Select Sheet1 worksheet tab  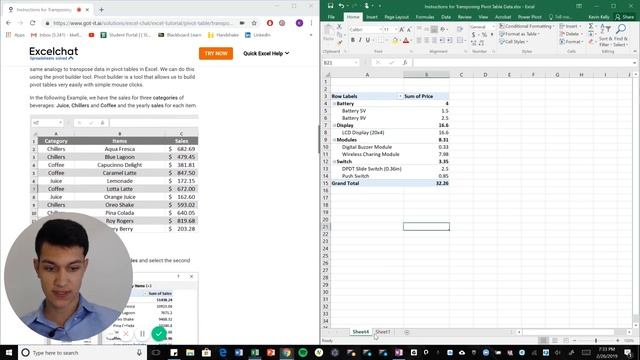pyautogui.click(x=382, y=332)
